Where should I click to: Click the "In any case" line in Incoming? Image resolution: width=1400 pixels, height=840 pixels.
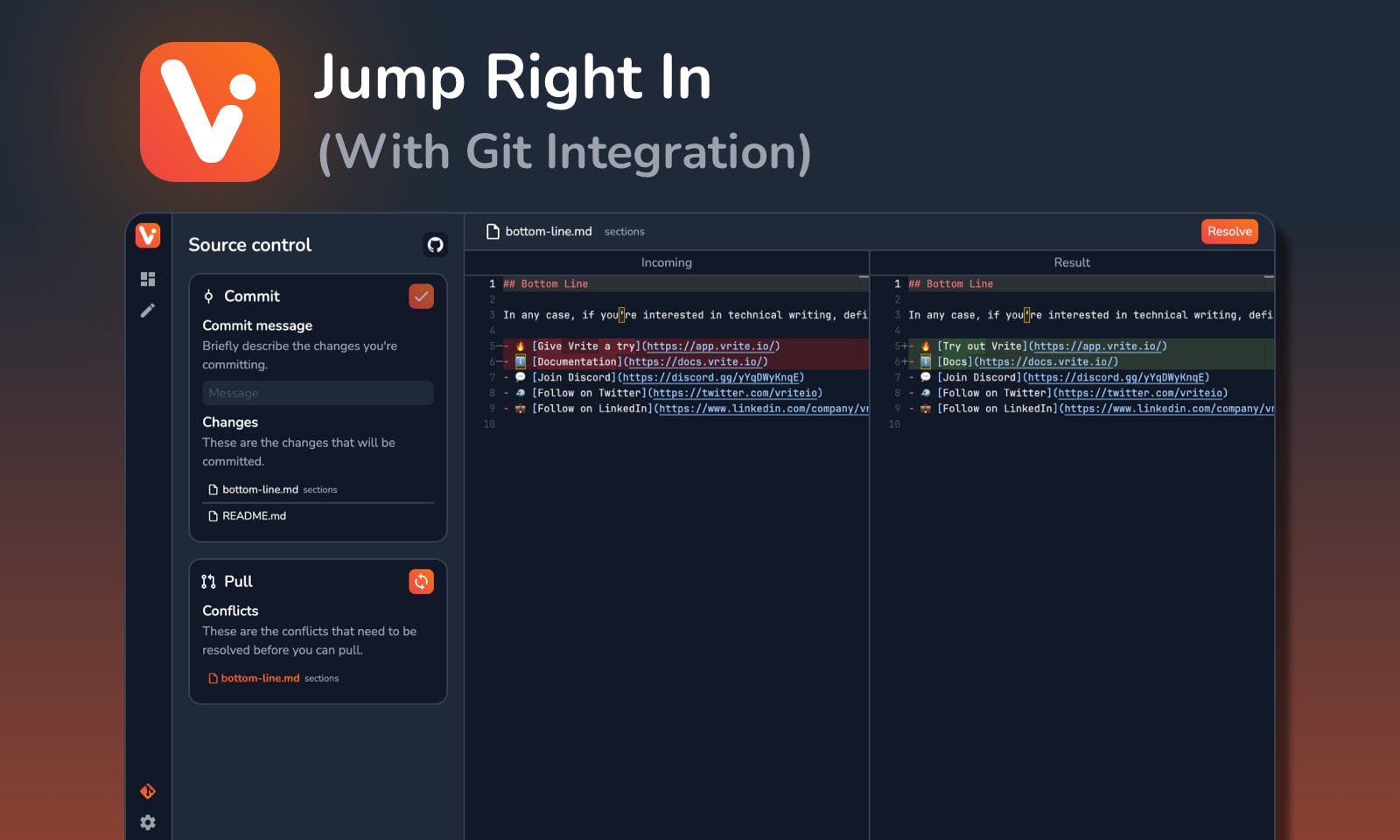pyautogui.click(x=685, y=316)
